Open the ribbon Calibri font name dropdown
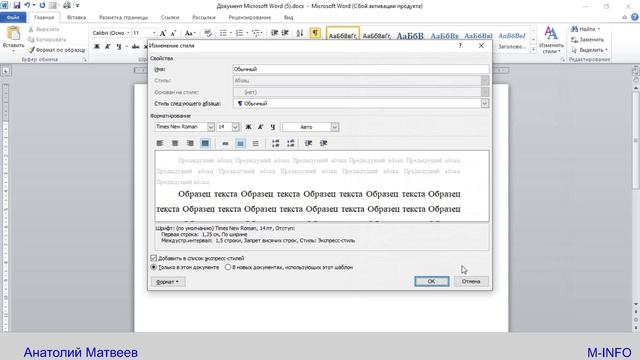The width and height of the screenshot is (640, 360). (x=128, y=33)
